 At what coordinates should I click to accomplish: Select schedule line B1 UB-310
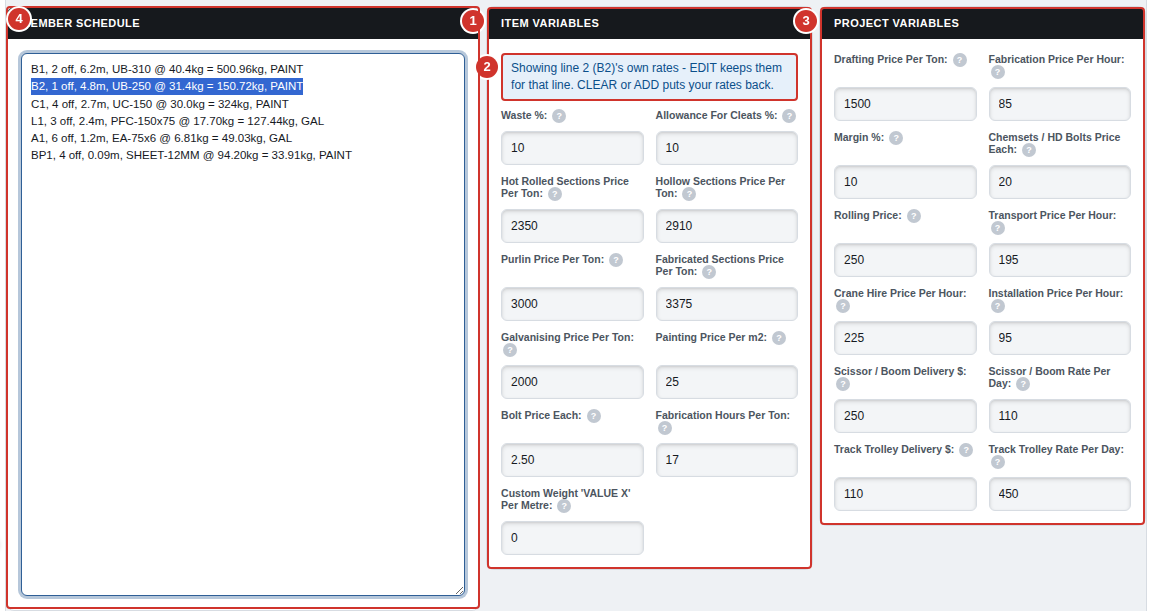[167, 69]
